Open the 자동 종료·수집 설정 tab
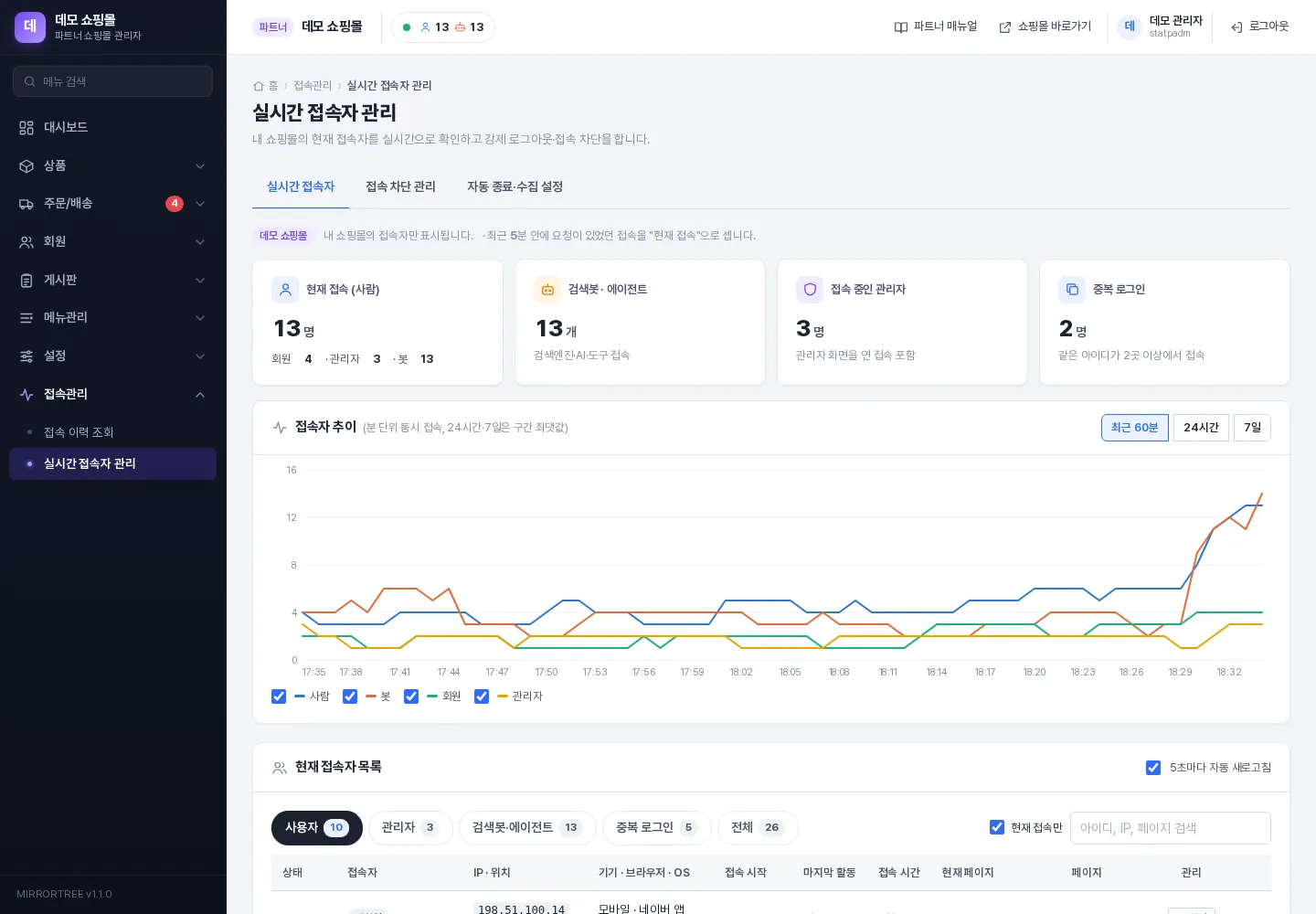The width and height of the screenshot is (1316, 914). click(515, 186)
